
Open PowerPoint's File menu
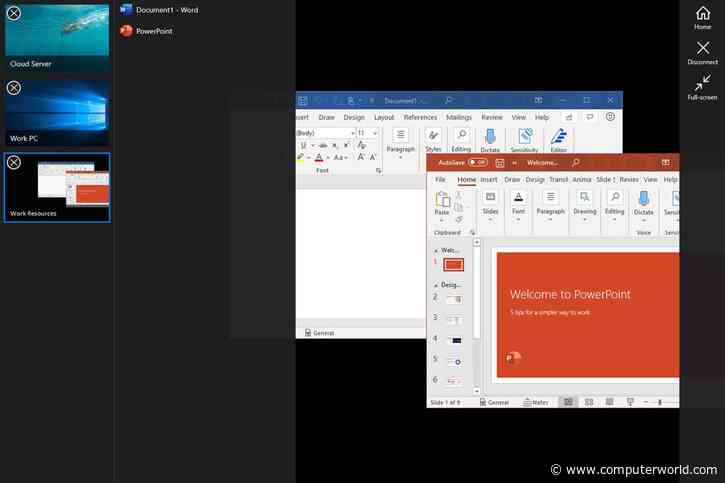[x=441, y=179]
